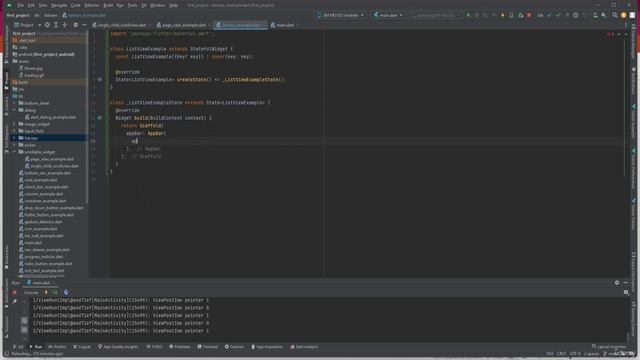This screenshot has height=360, width=640.
Task: Select the listview folder in tree
Action: (x=49, y=138)
